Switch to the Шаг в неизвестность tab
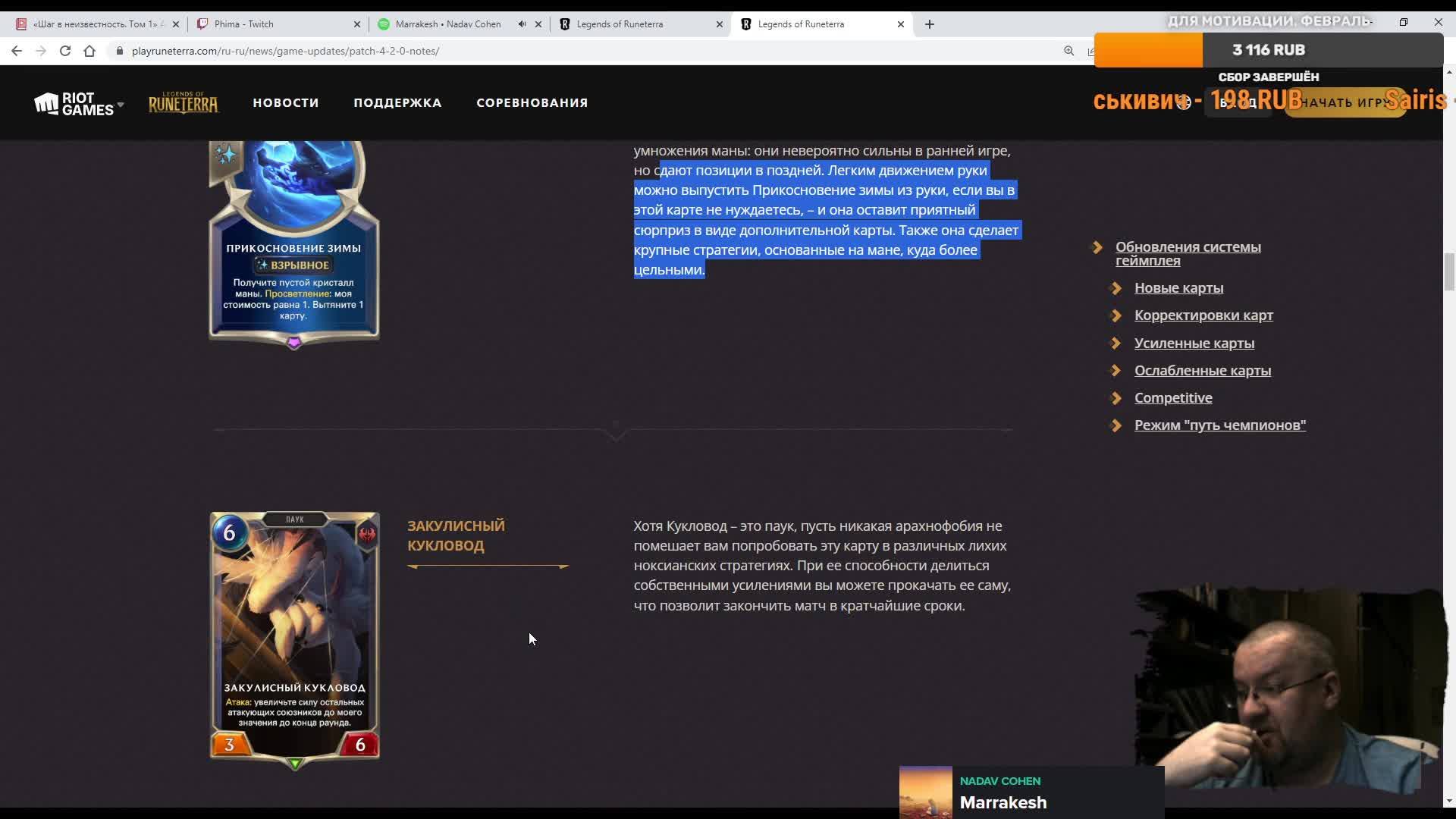This screenshot has height=819, width=1456. pos(97,24)
